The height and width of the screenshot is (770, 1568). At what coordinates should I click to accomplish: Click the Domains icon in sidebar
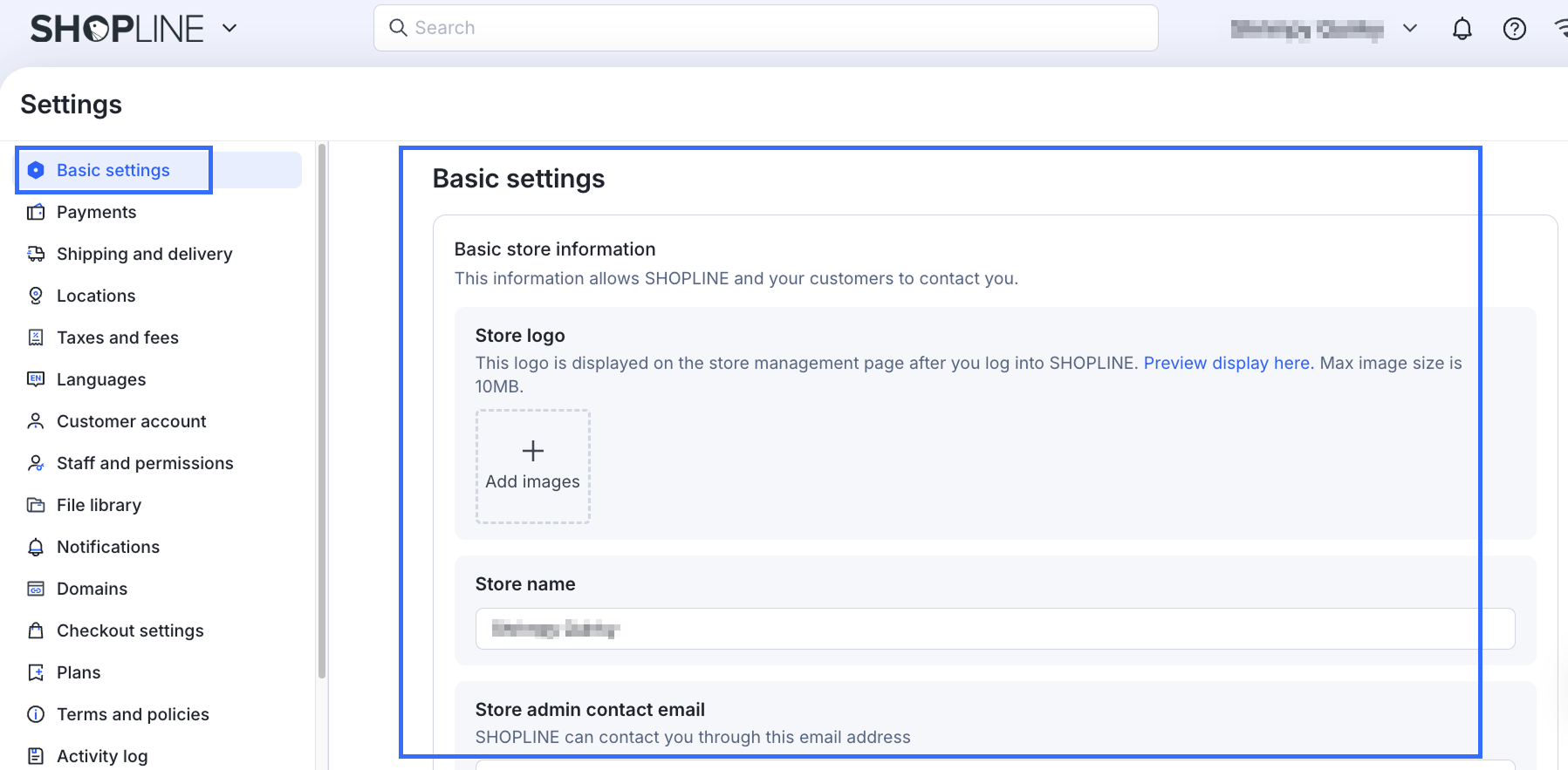[36, 589]
